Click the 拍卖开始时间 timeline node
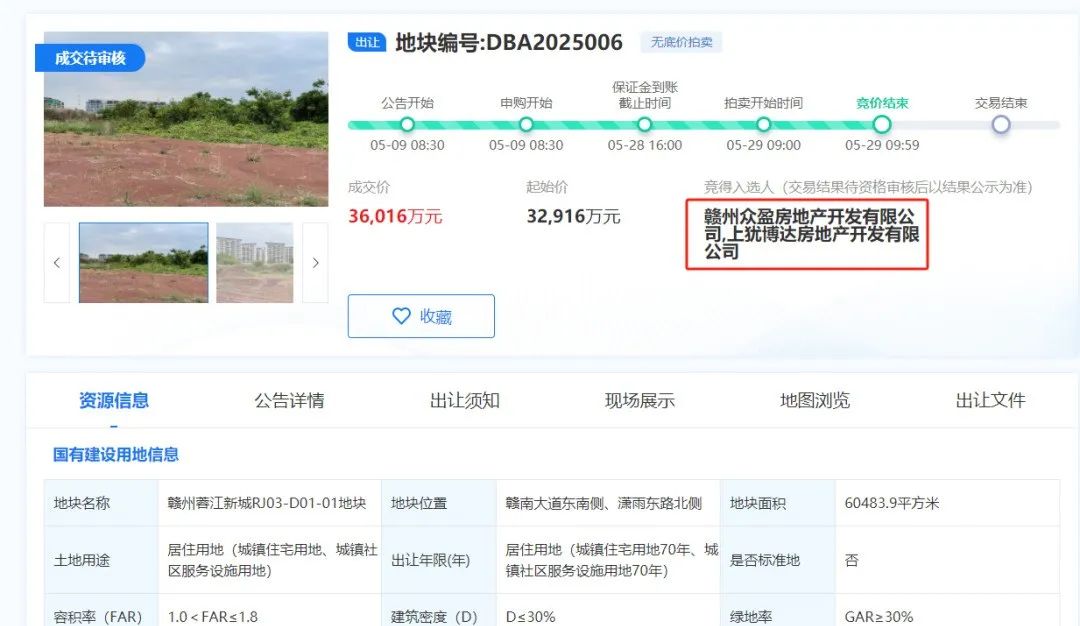 click(x=763, y=125)
